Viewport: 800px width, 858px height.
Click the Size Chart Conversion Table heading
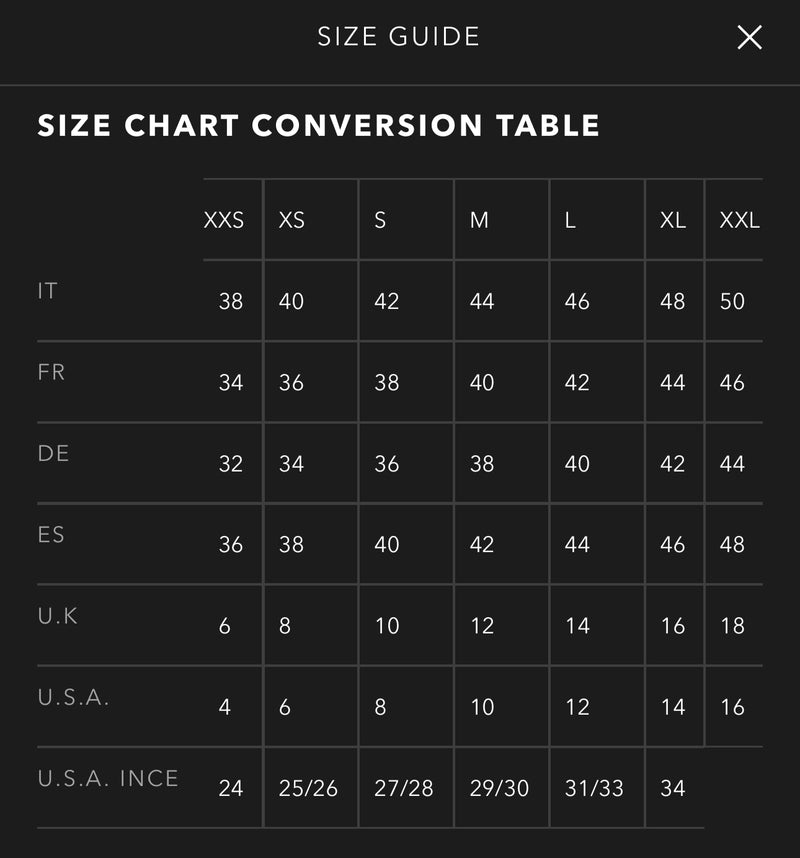click(x=318, y=126)
